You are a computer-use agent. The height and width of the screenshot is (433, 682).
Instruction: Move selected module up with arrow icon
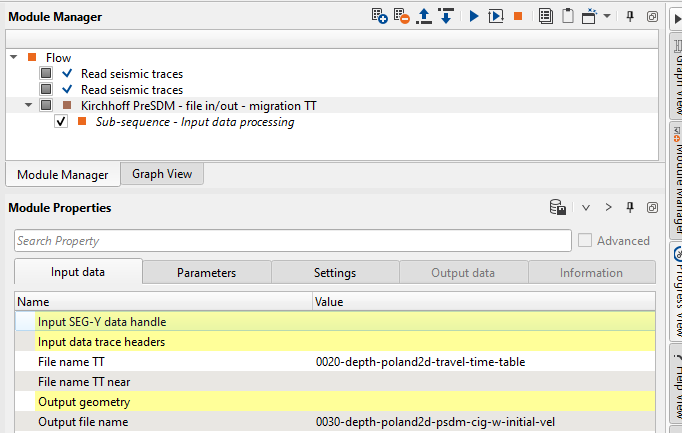425,16
